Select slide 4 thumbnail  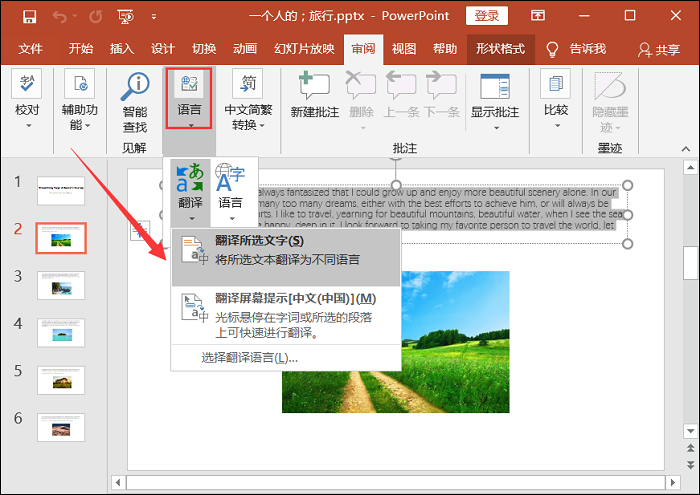[x=61, y=333]
